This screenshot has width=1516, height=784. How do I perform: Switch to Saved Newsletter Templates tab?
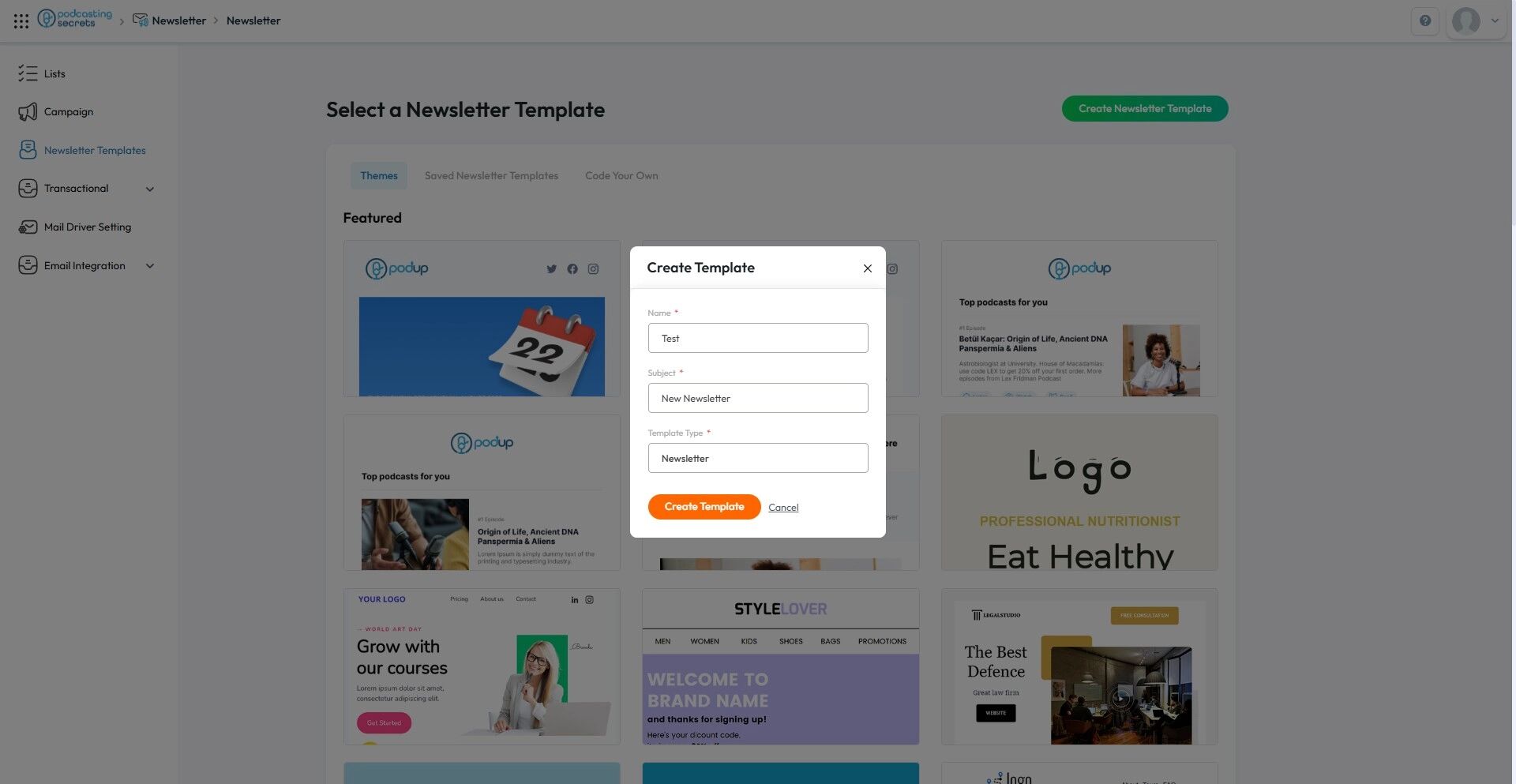pyautogui.click(x=491, y=175)
